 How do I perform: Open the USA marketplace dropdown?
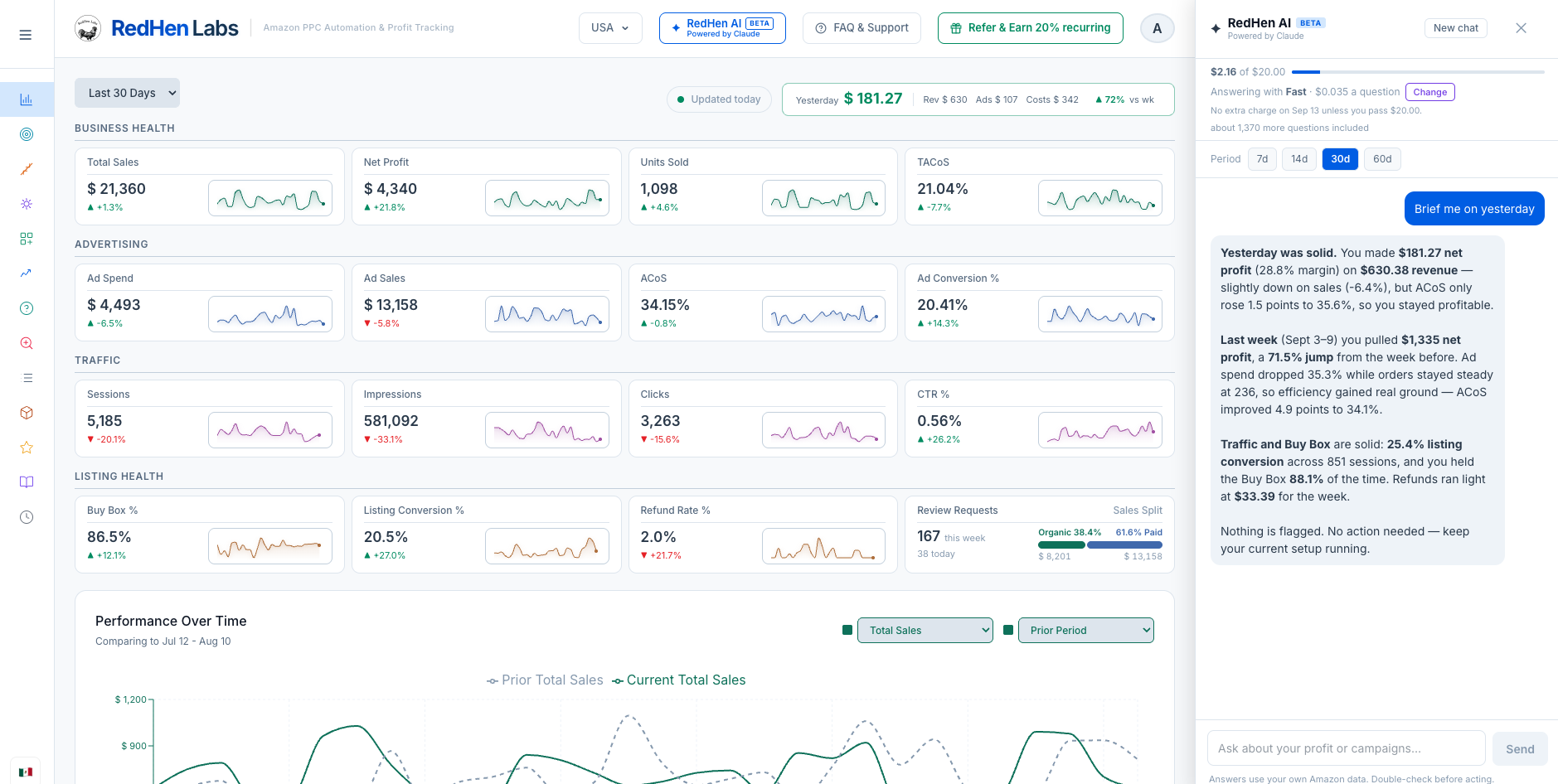pyautogui.click(x=610, y=28)
